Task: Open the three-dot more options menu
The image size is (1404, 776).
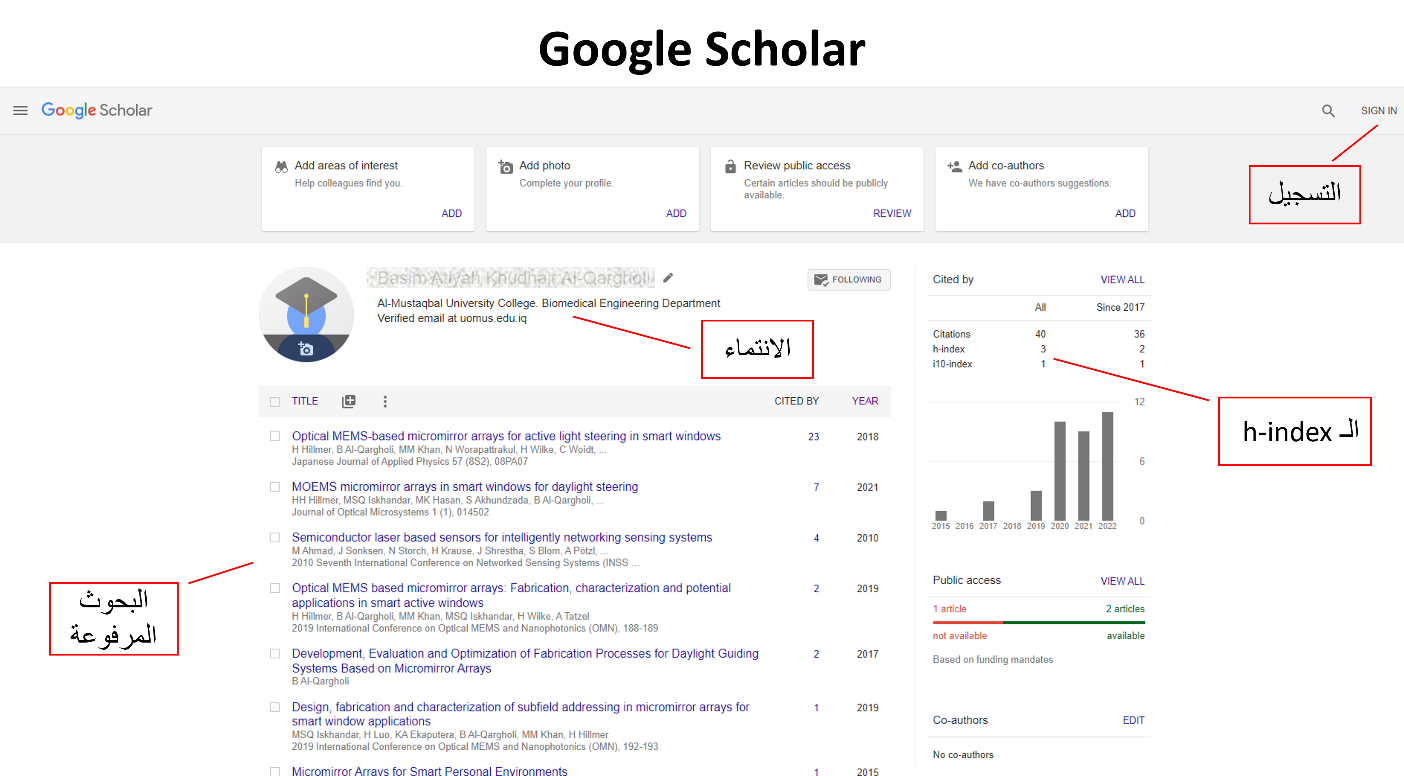Action: point(385,401)
